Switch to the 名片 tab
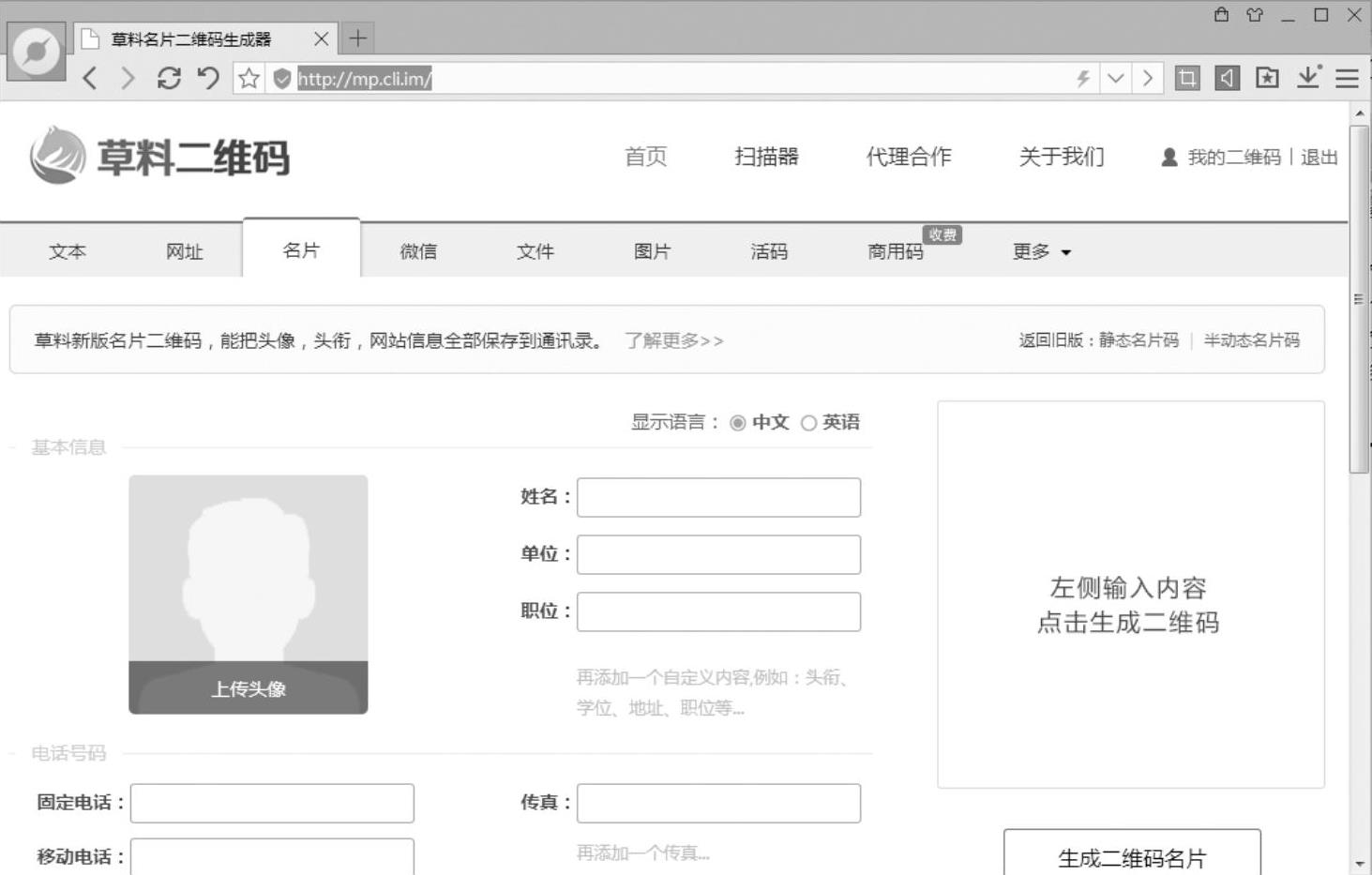Screen dimensions: 1372x875 (301, 249)
